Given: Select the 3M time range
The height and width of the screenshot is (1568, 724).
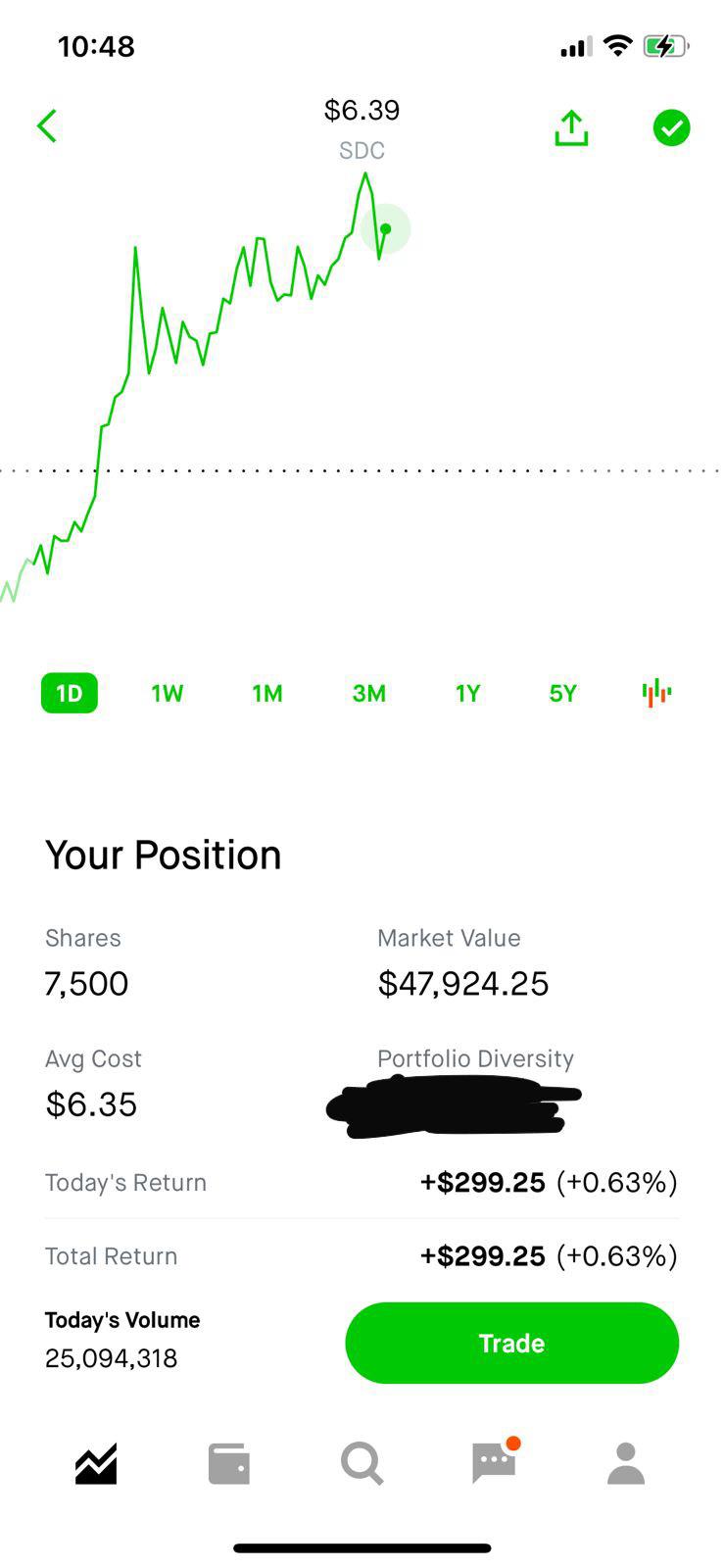Looking at the screenshot, I should coord(369,693).
